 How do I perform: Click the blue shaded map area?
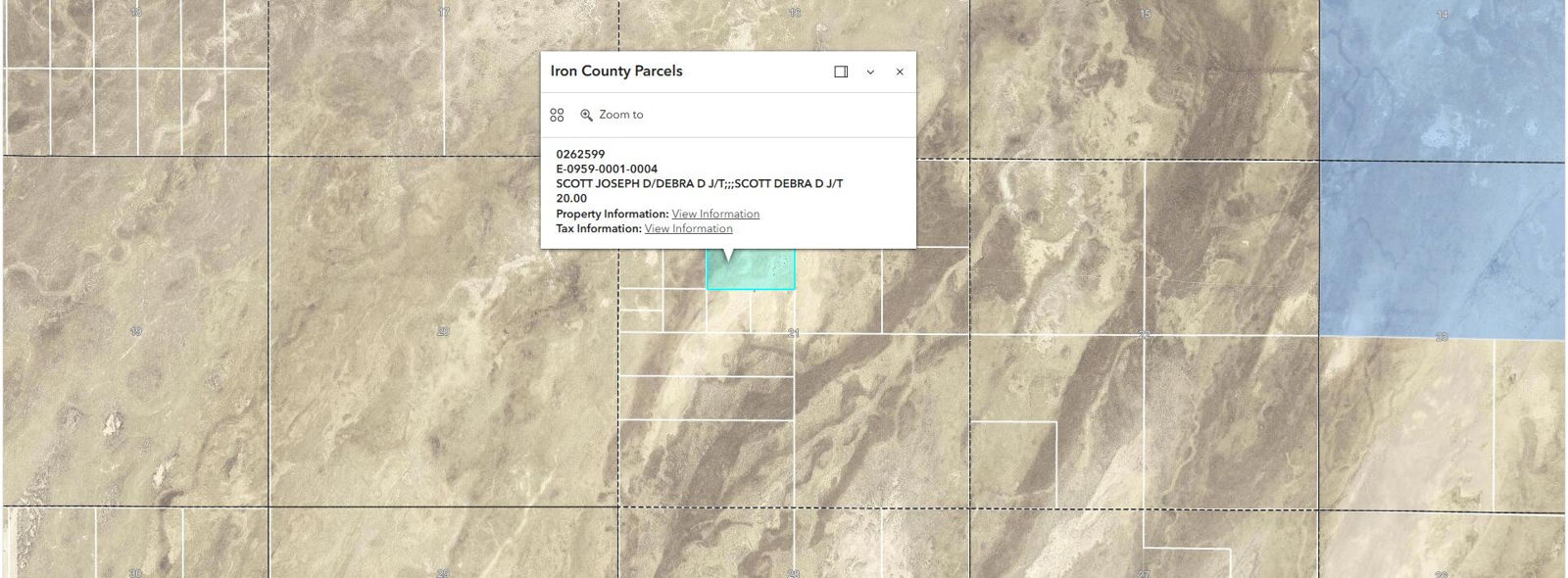[1443, 171]
